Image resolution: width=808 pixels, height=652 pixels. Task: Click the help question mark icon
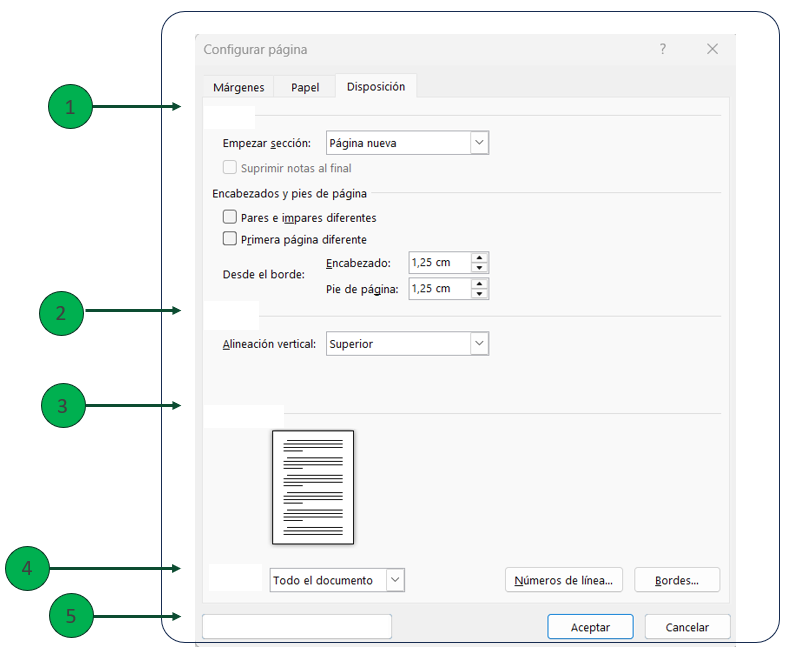(x=662, y=49)
